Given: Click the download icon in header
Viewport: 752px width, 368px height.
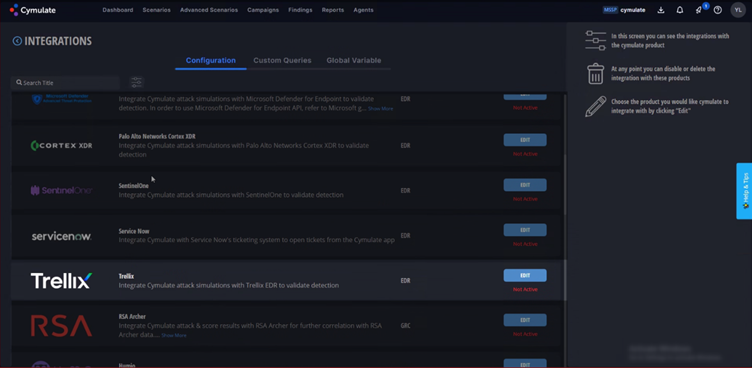Looking at the screenshot, I should pyautogui.click(x=661, y=10).
